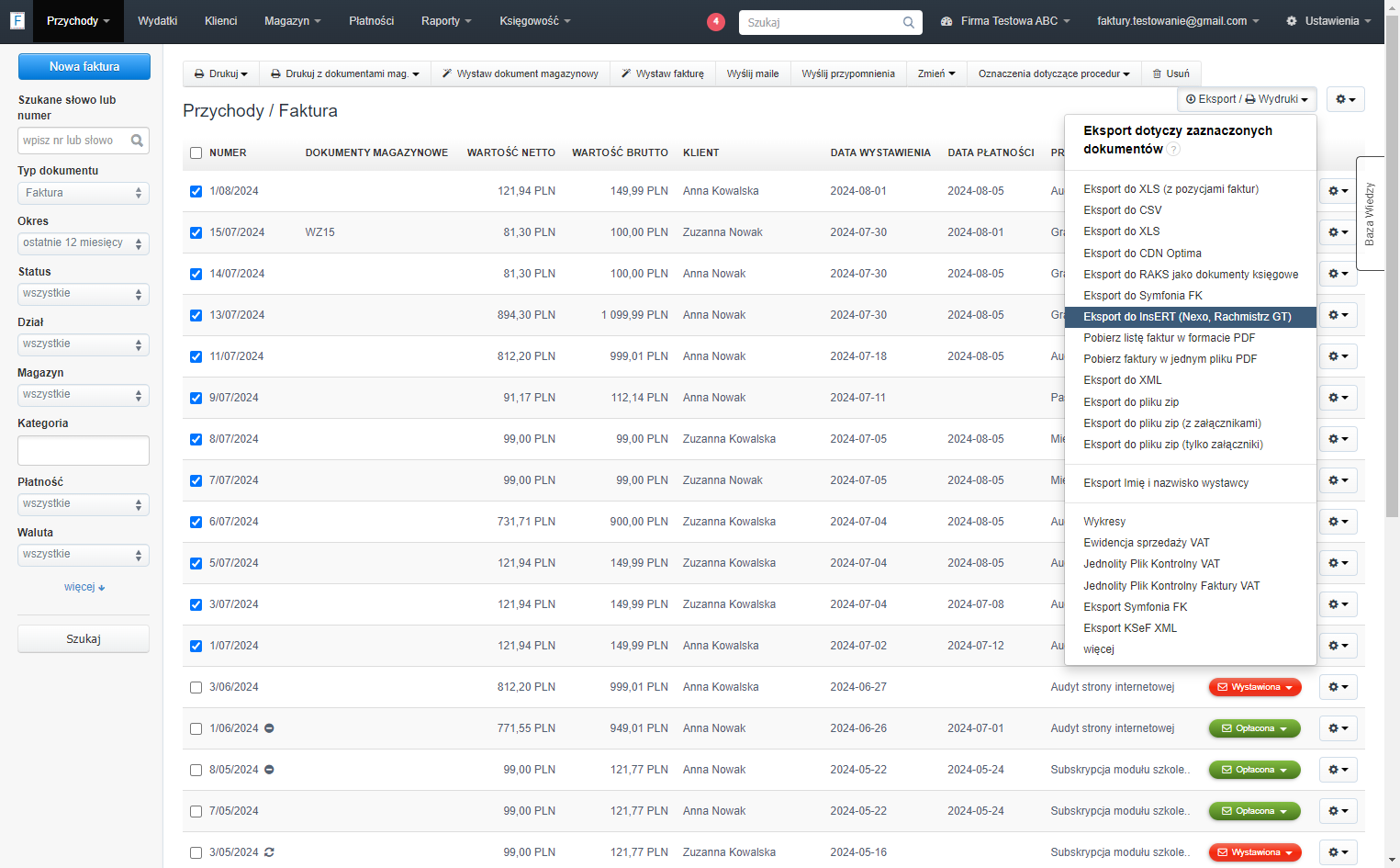Image resolution: width=1400 pixels, height=868 pixels.
Task: Click the minus icon beside invoice 1/06/2024
Action: click(x=269, y=728)
